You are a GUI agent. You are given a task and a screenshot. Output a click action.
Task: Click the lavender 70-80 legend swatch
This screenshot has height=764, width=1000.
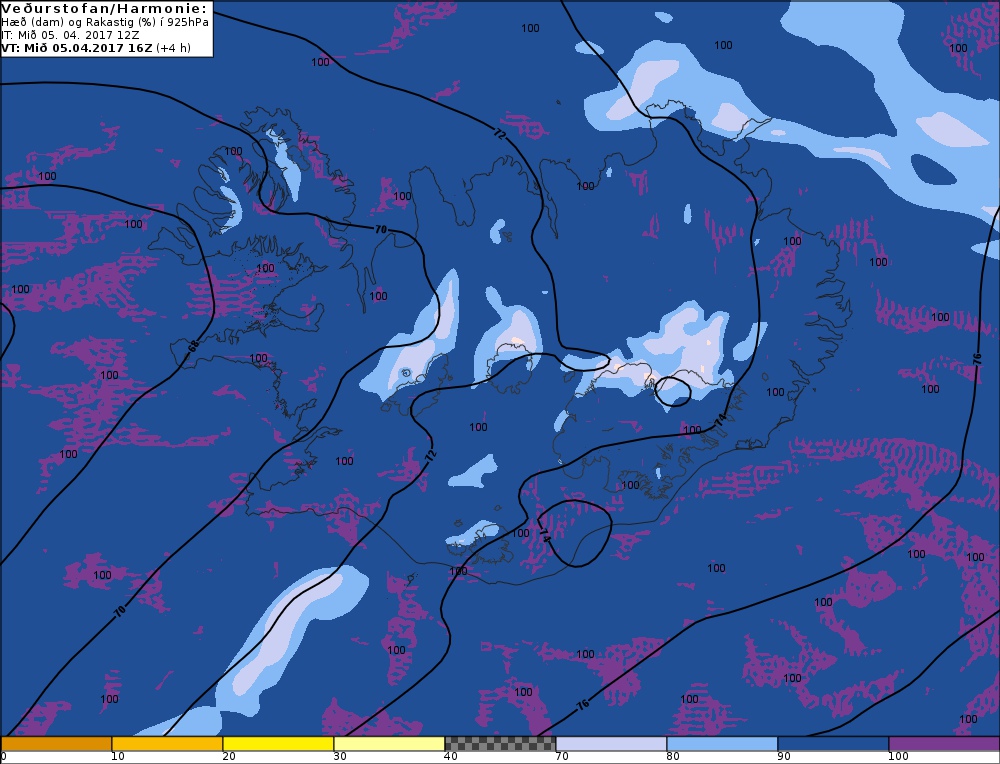pyautogui.click(x=611, y=743)
